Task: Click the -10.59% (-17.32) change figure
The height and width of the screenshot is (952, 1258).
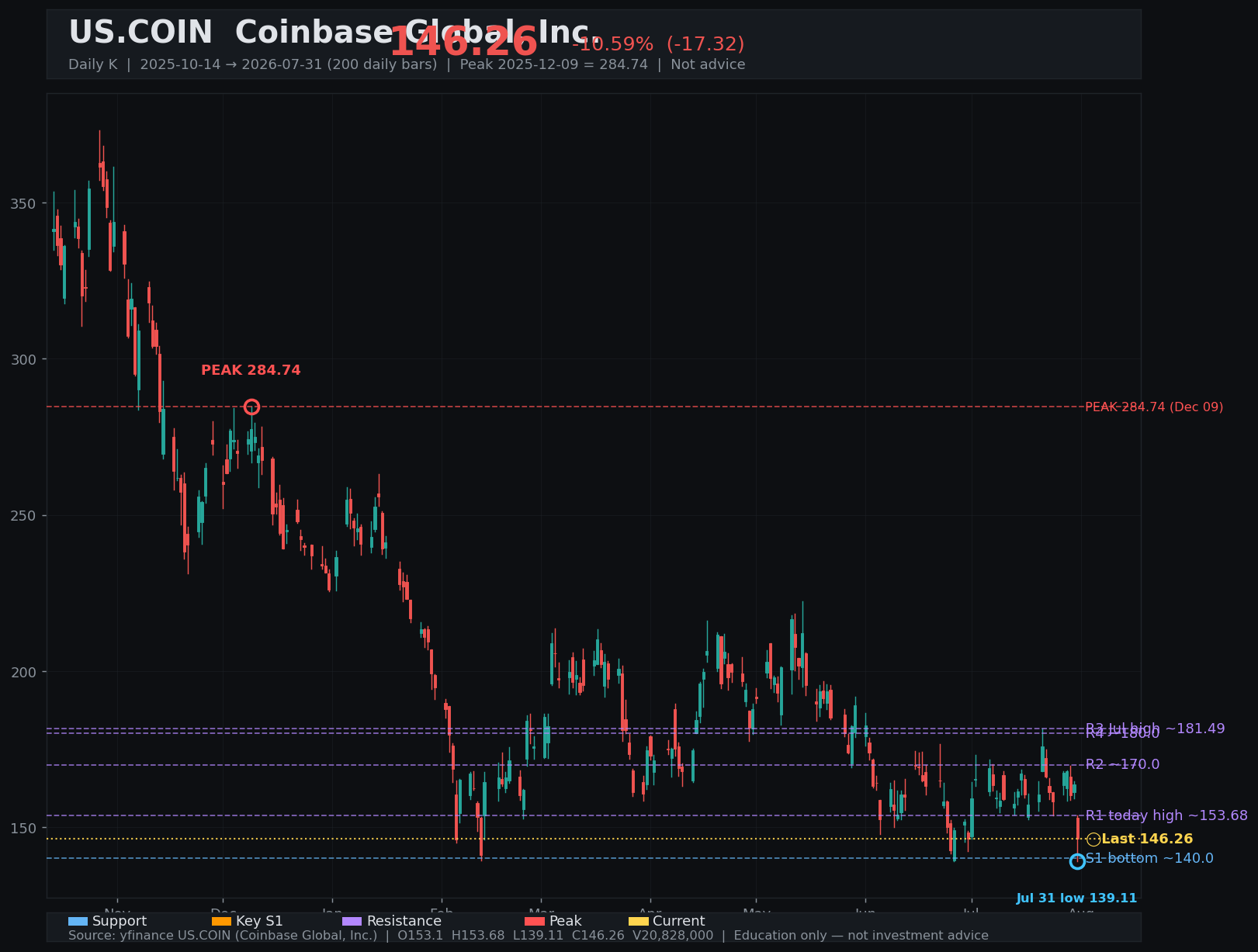Action: click(658, 44)
